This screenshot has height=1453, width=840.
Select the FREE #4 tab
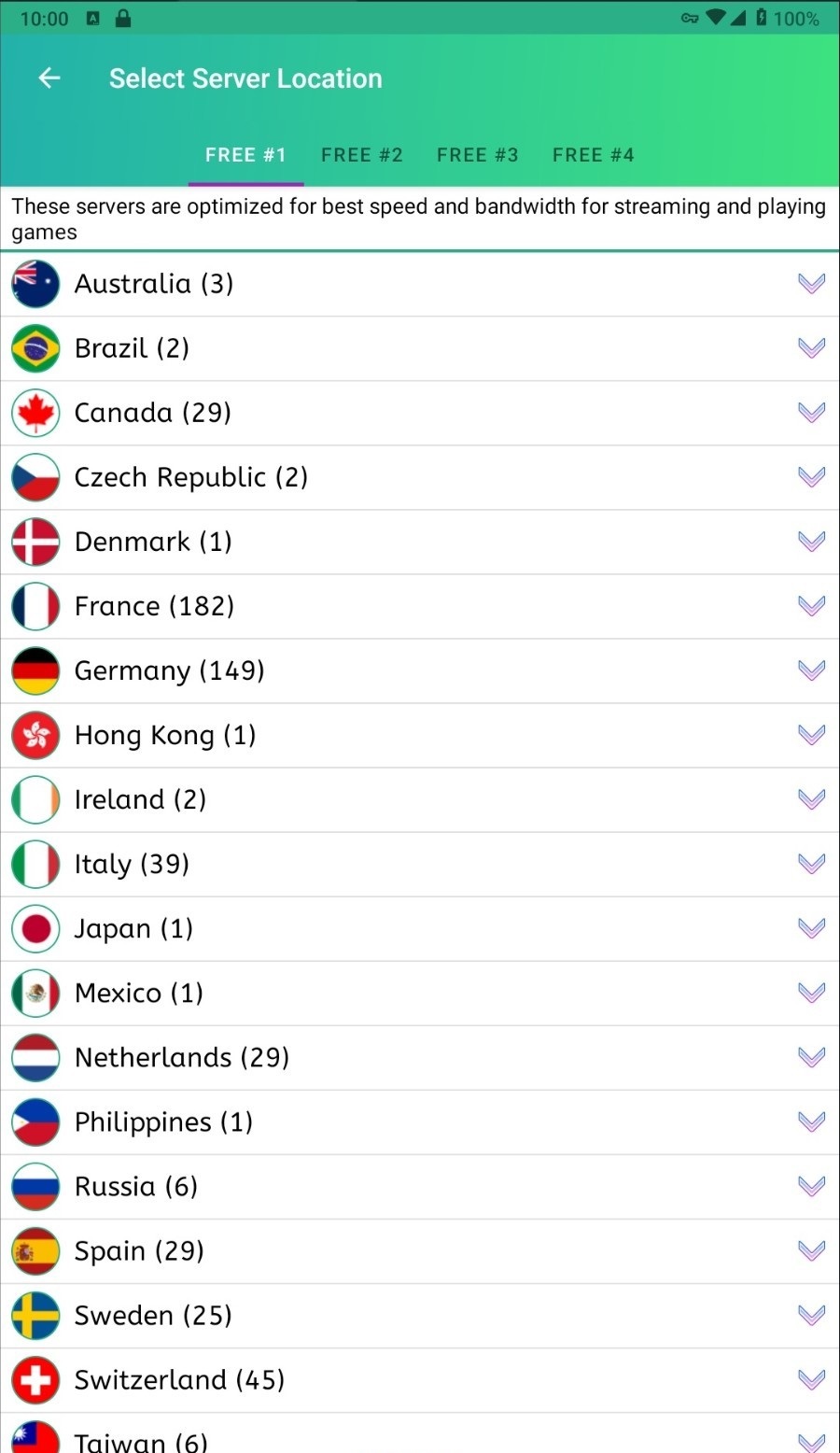(x=593, y=155)
